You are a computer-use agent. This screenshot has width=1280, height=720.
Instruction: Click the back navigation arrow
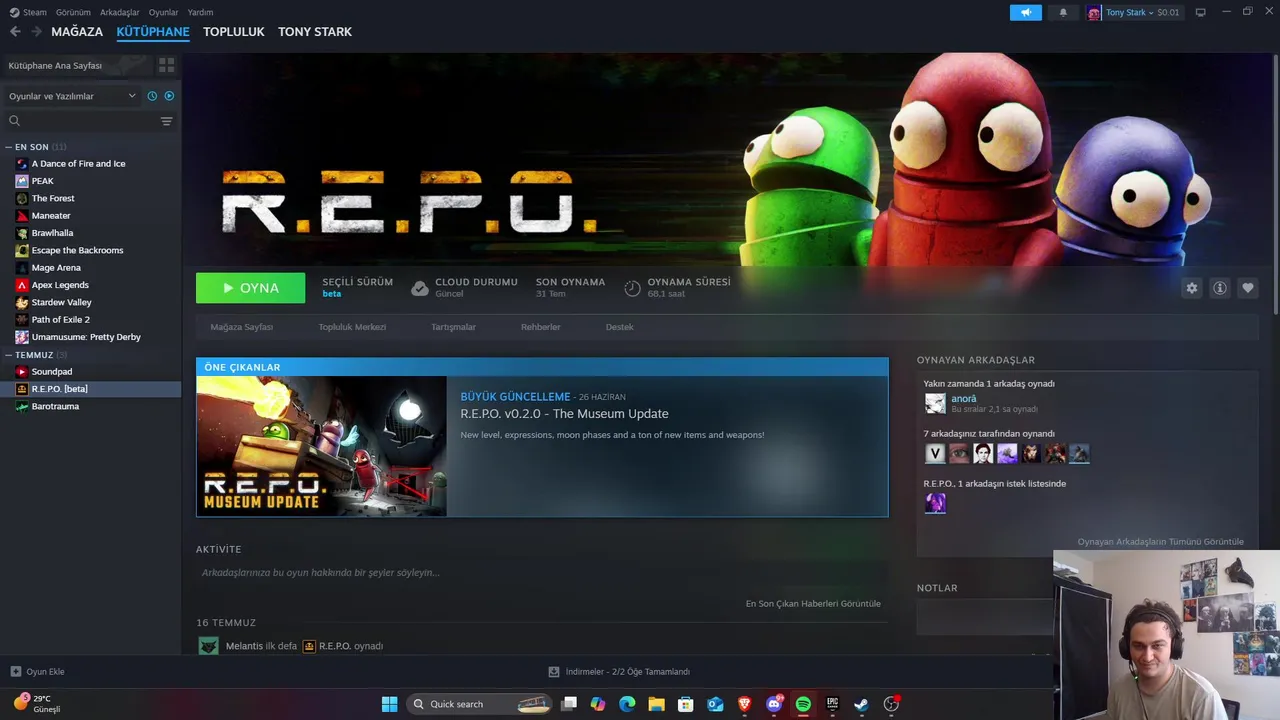15,32
